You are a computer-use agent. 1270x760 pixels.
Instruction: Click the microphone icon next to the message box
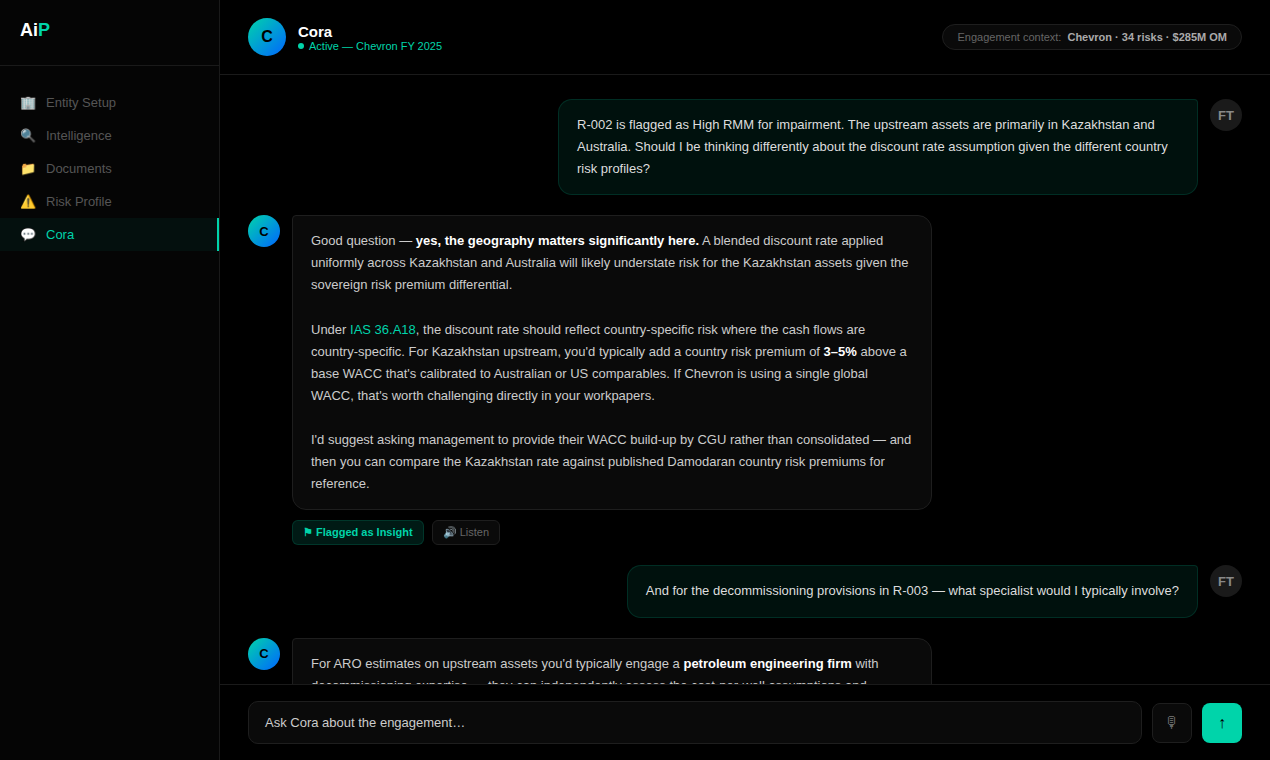click(1171, 722)
